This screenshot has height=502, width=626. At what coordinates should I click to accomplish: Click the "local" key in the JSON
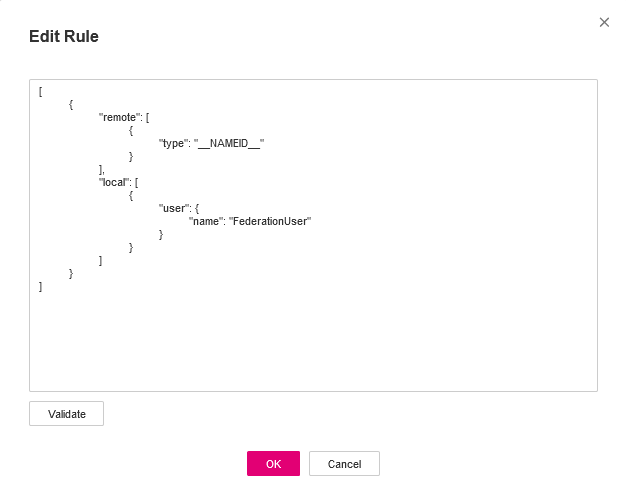(x=115, y=182)
